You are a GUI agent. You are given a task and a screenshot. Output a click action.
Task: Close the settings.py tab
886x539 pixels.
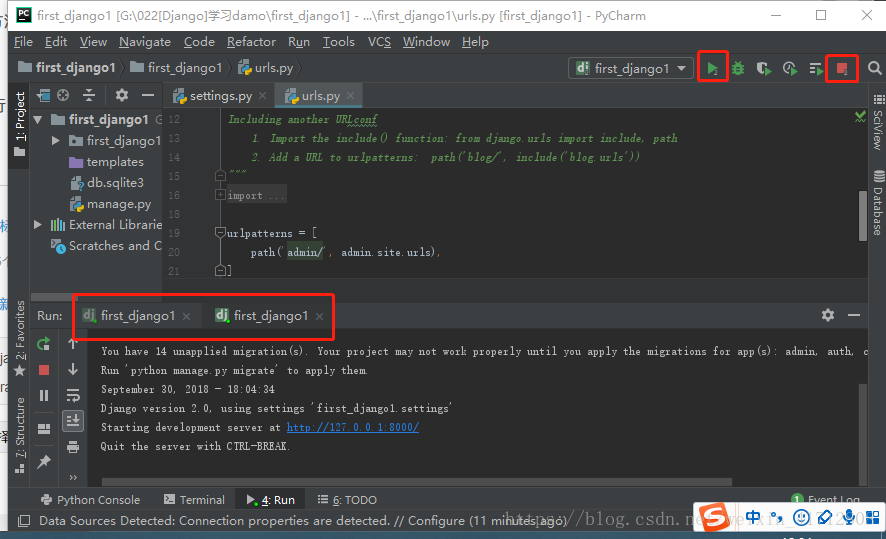click(262, 96)
